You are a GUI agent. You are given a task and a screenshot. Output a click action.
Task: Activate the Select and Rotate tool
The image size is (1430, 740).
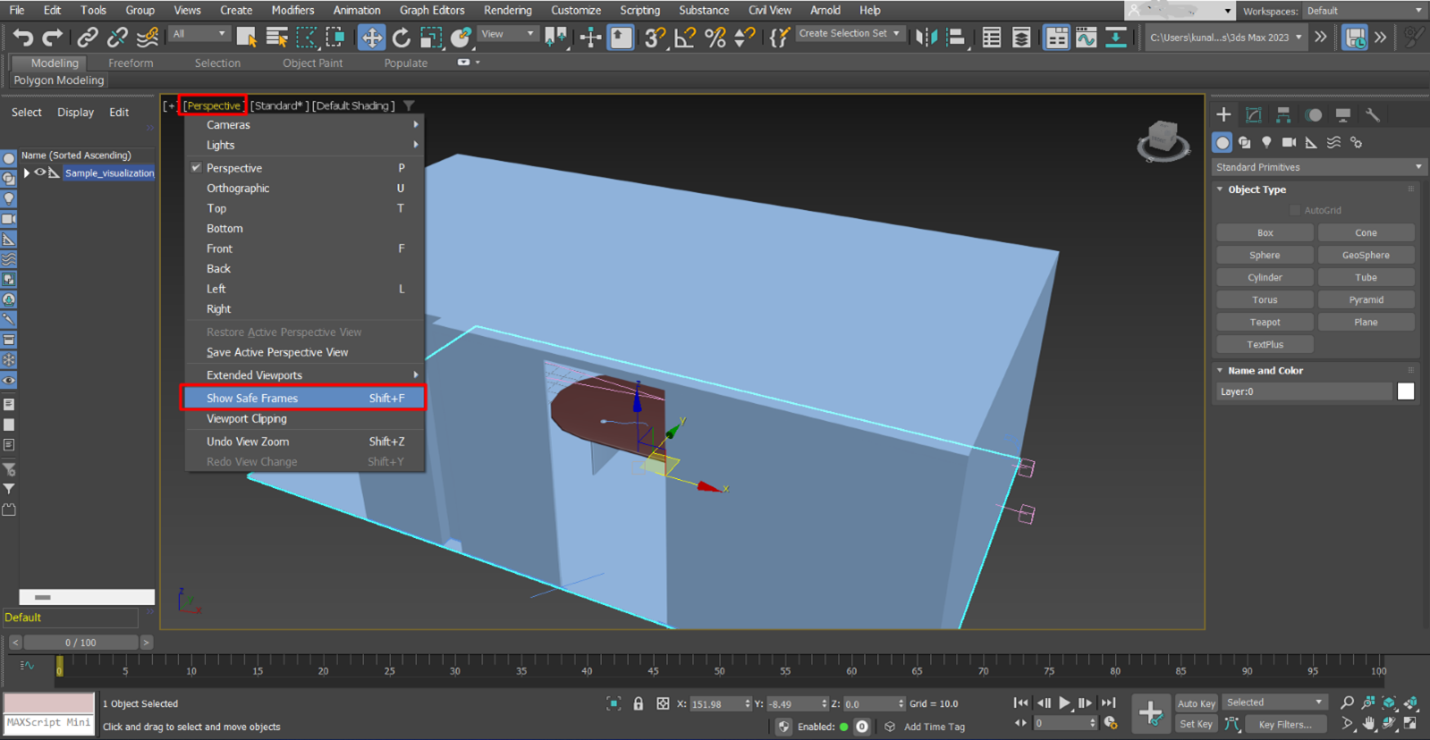[401, 38]
